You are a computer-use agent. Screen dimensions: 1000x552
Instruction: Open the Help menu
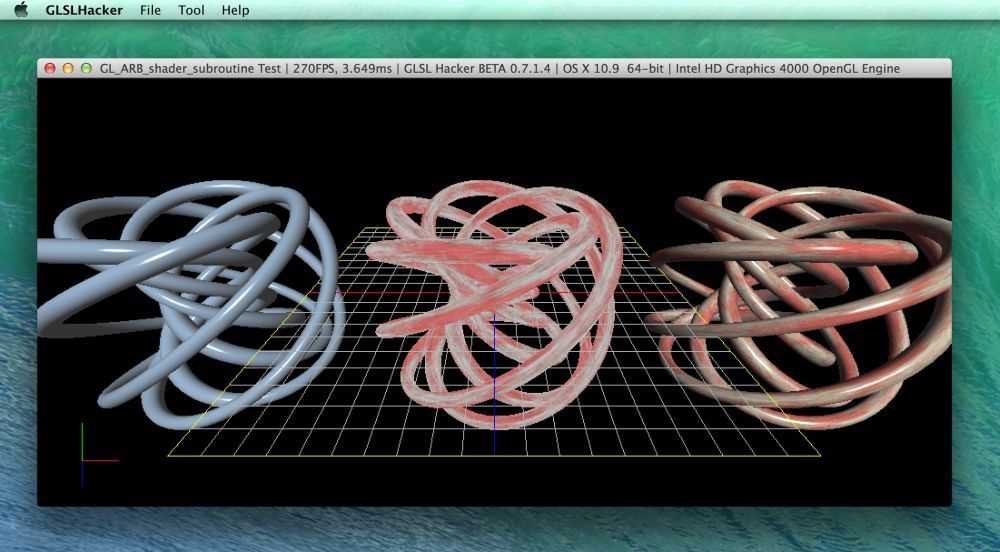[x=235, y=10]
